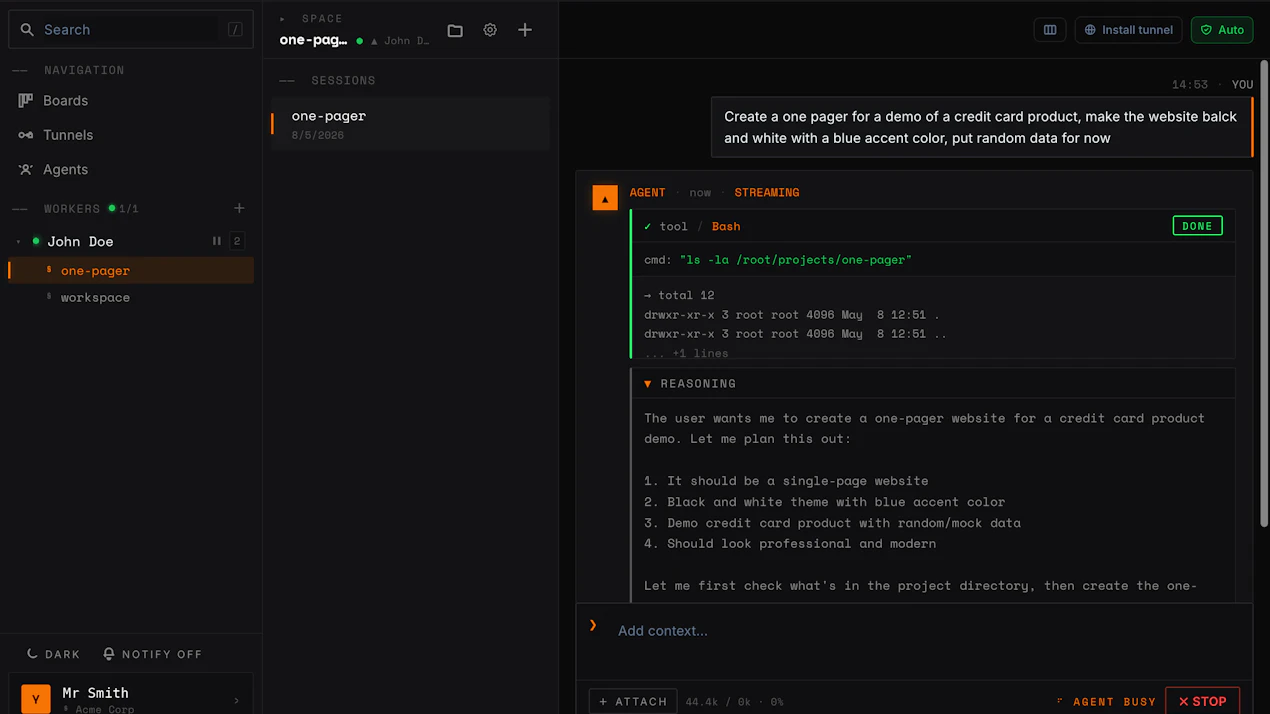1270x714 pixels.
Task: Collapse the John Doe worker tree
Action: click(x=18, y=241)
